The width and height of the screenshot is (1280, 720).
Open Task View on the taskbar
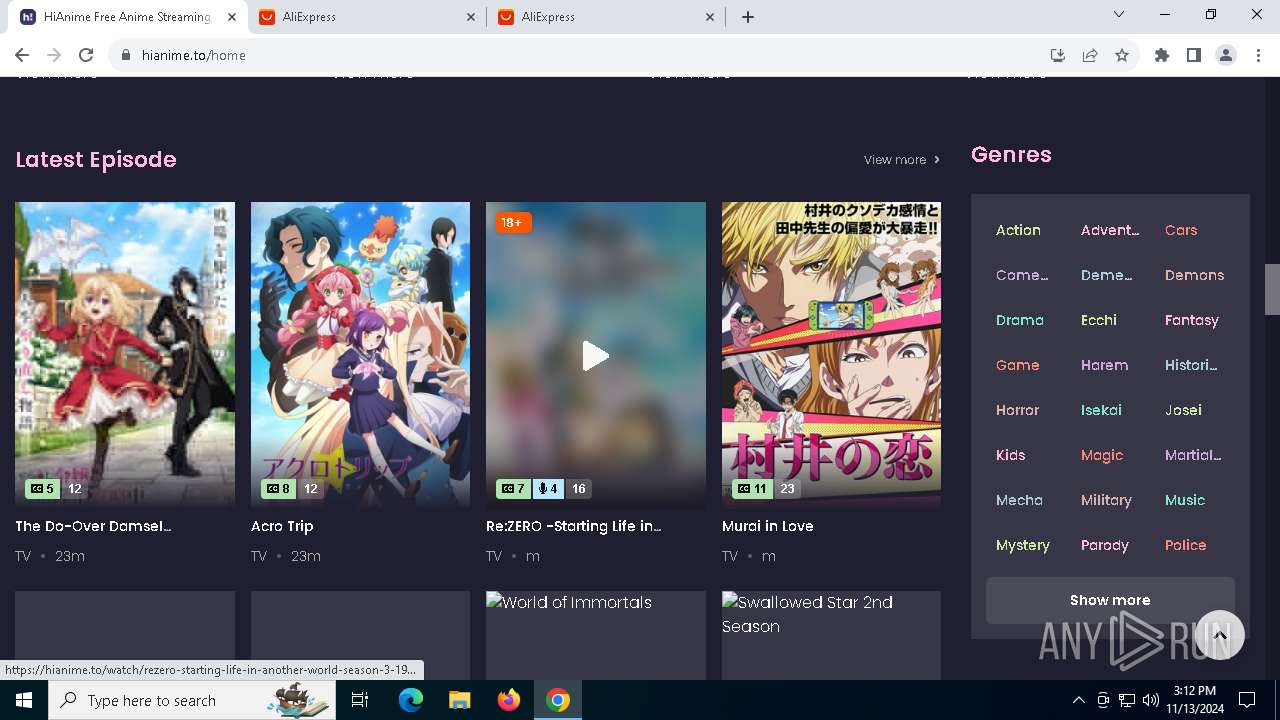(360, 700)
